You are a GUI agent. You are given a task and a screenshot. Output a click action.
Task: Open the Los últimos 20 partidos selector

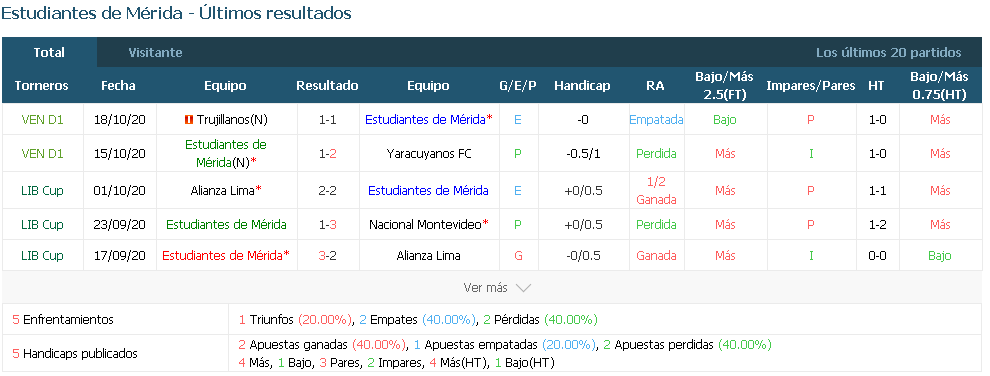[888, 52]
